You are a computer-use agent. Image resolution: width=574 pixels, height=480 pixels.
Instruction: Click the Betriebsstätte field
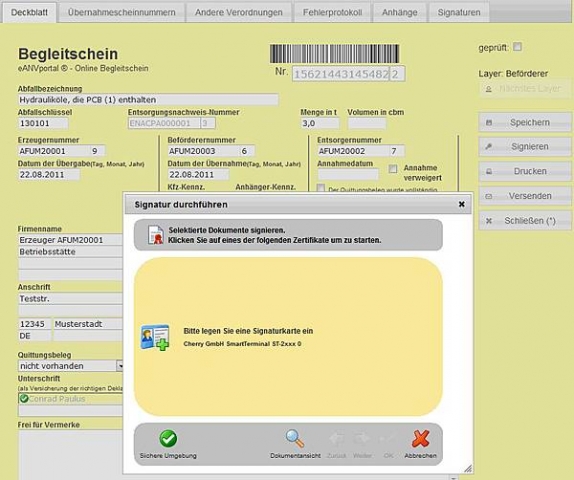70,252
